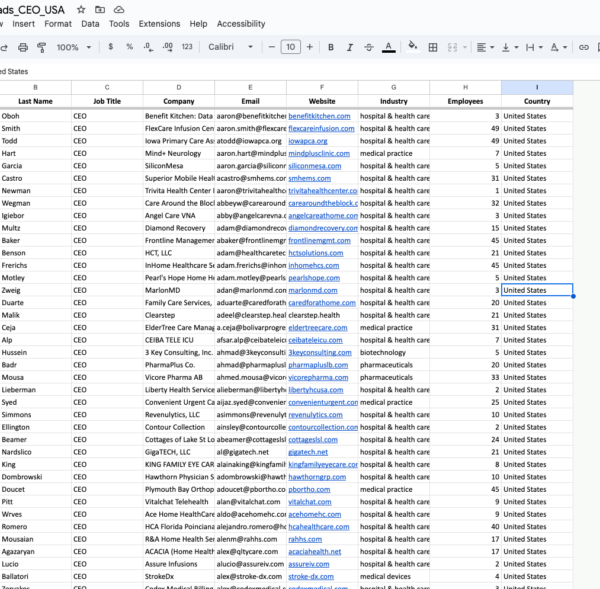
Task: Decrease font size with minus button
Action: pos(272,47)
